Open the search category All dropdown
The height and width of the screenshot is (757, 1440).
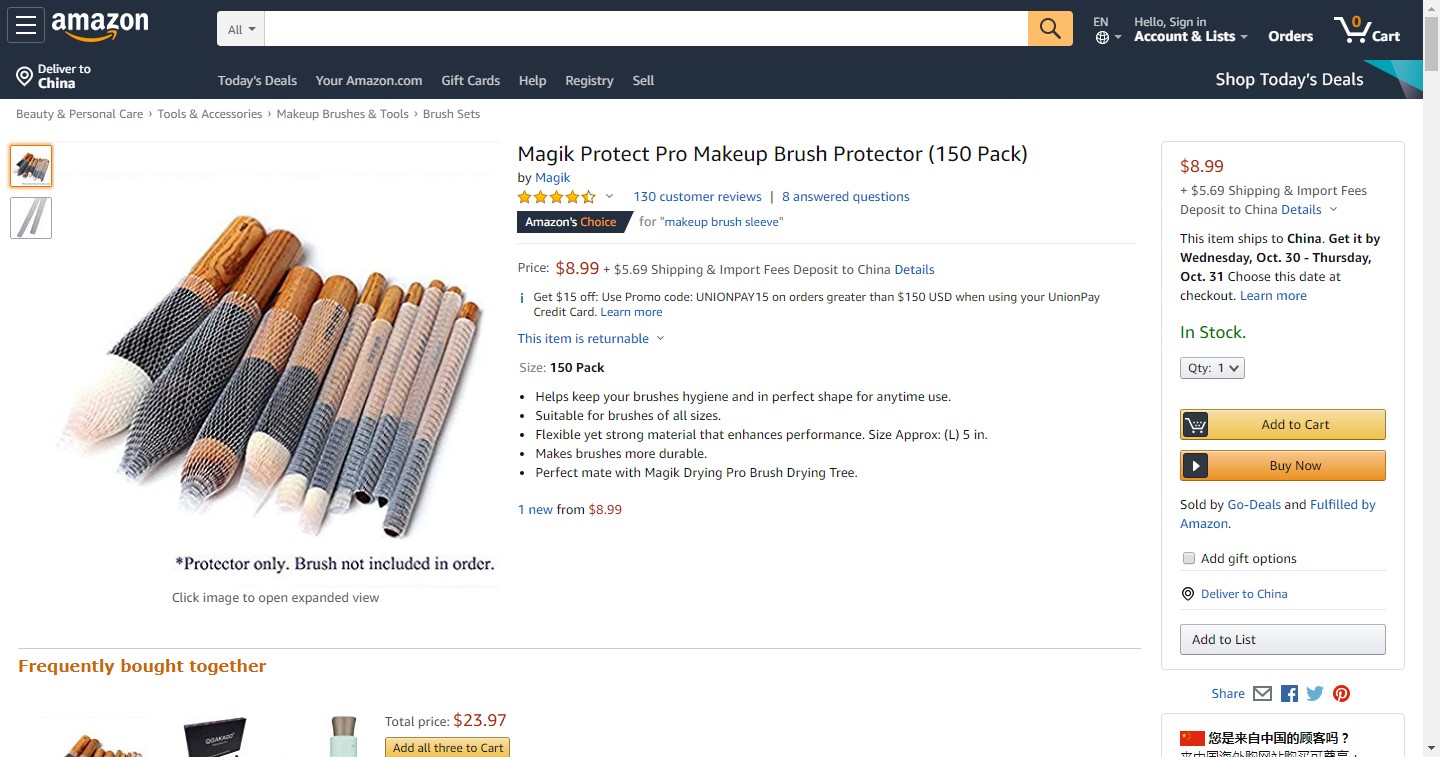click(241, 30)
